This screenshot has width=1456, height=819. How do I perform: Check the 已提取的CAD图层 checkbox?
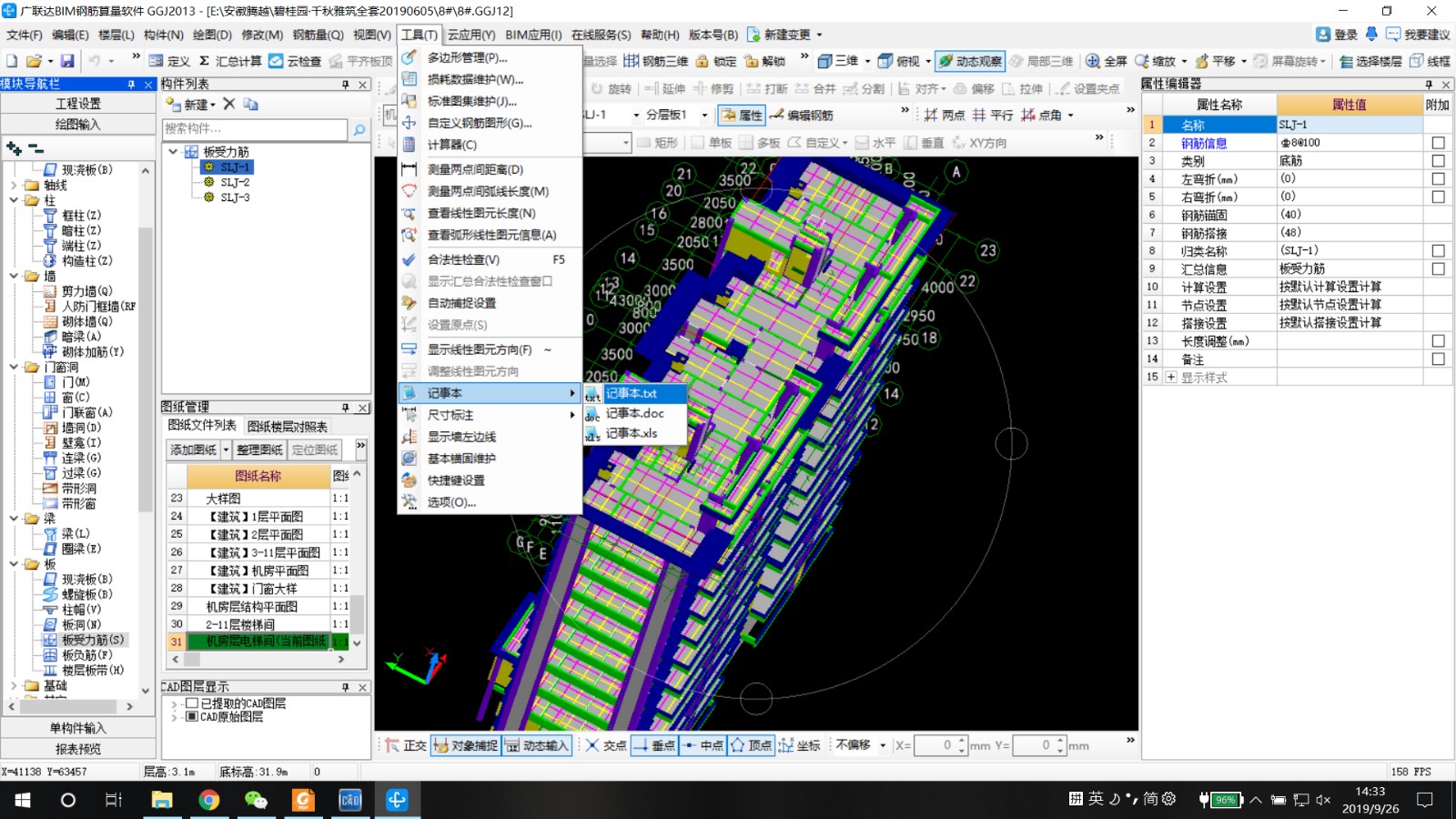192,703
